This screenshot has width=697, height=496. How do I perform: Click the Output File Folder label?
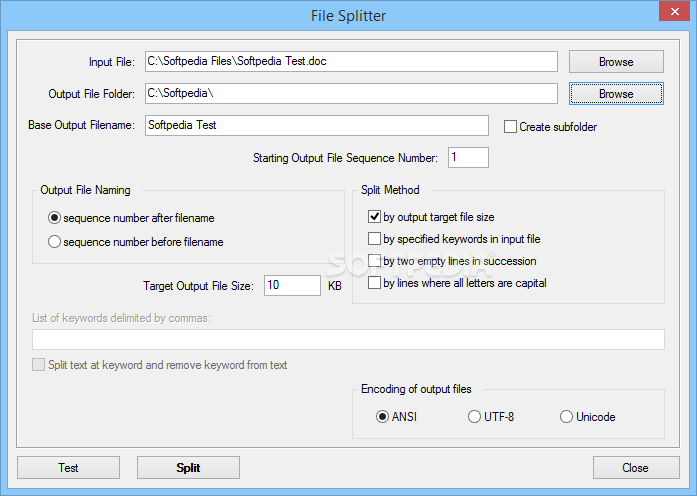(92, 94)
